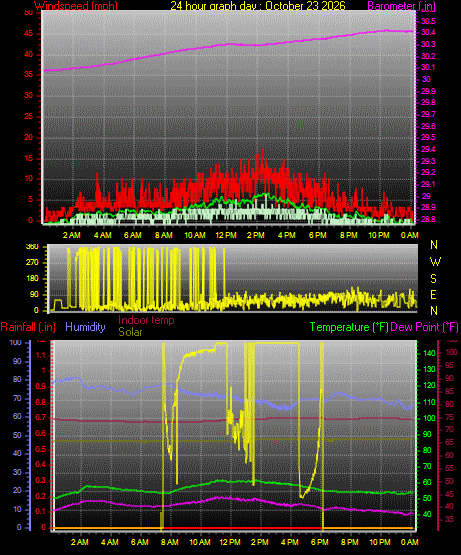Click the "Solar" legend label
461x555 pixels.
[x=130, y=332]
